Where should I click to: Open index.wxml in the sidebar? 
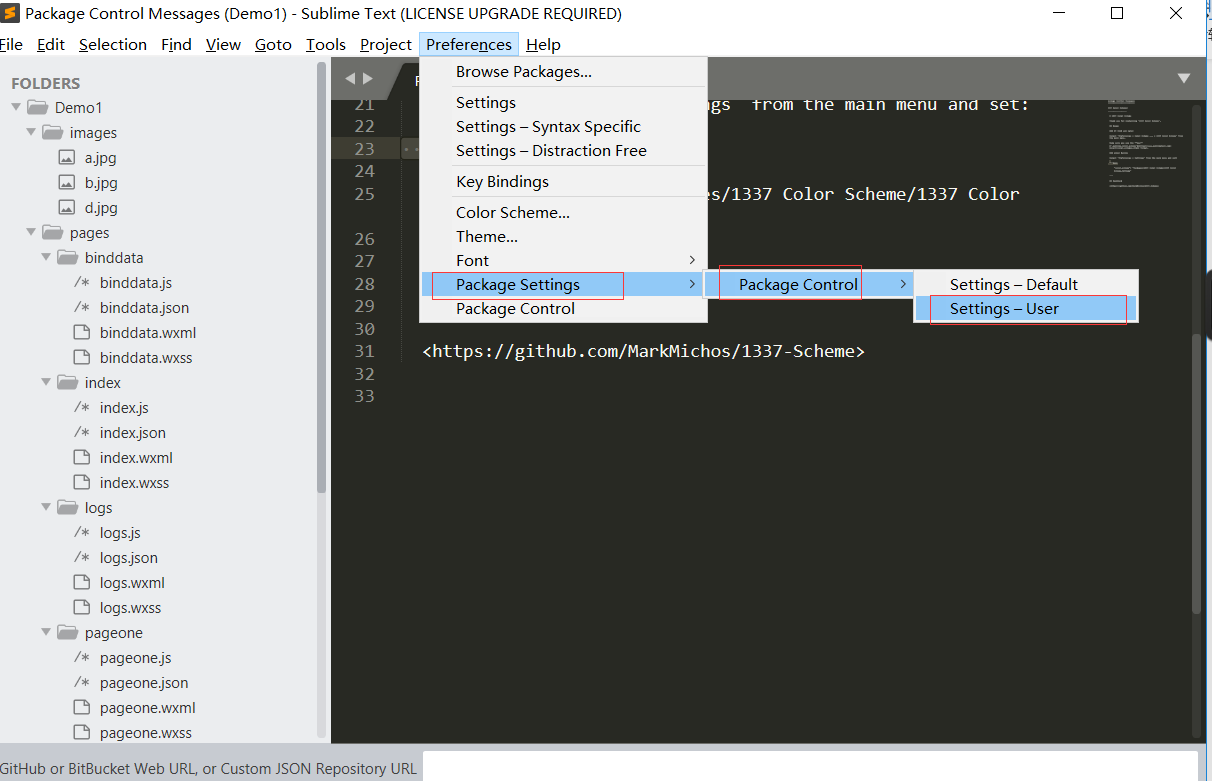pos(136,458)
